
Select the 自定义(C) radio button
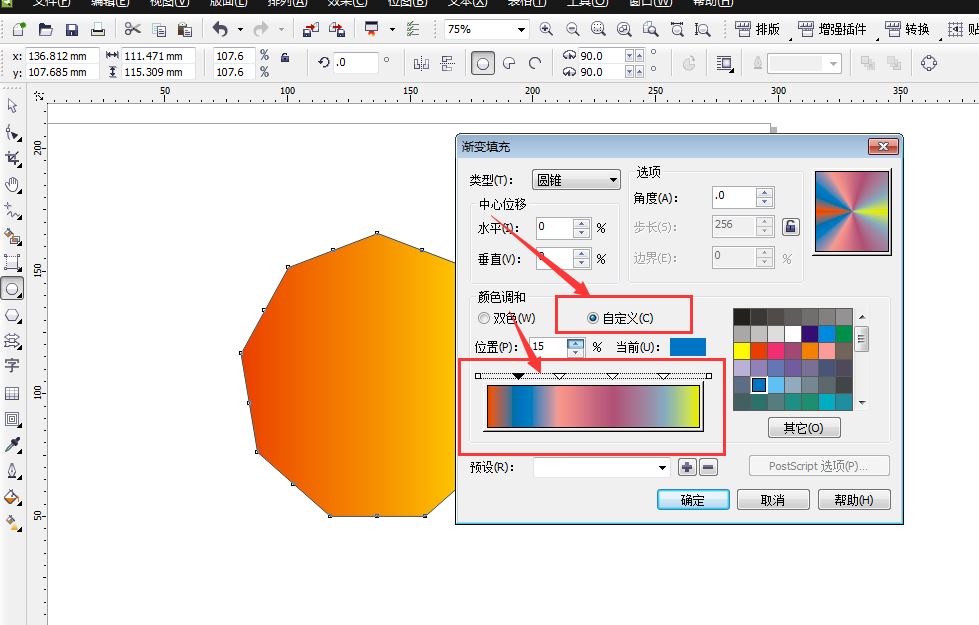[x=591, y=317]
